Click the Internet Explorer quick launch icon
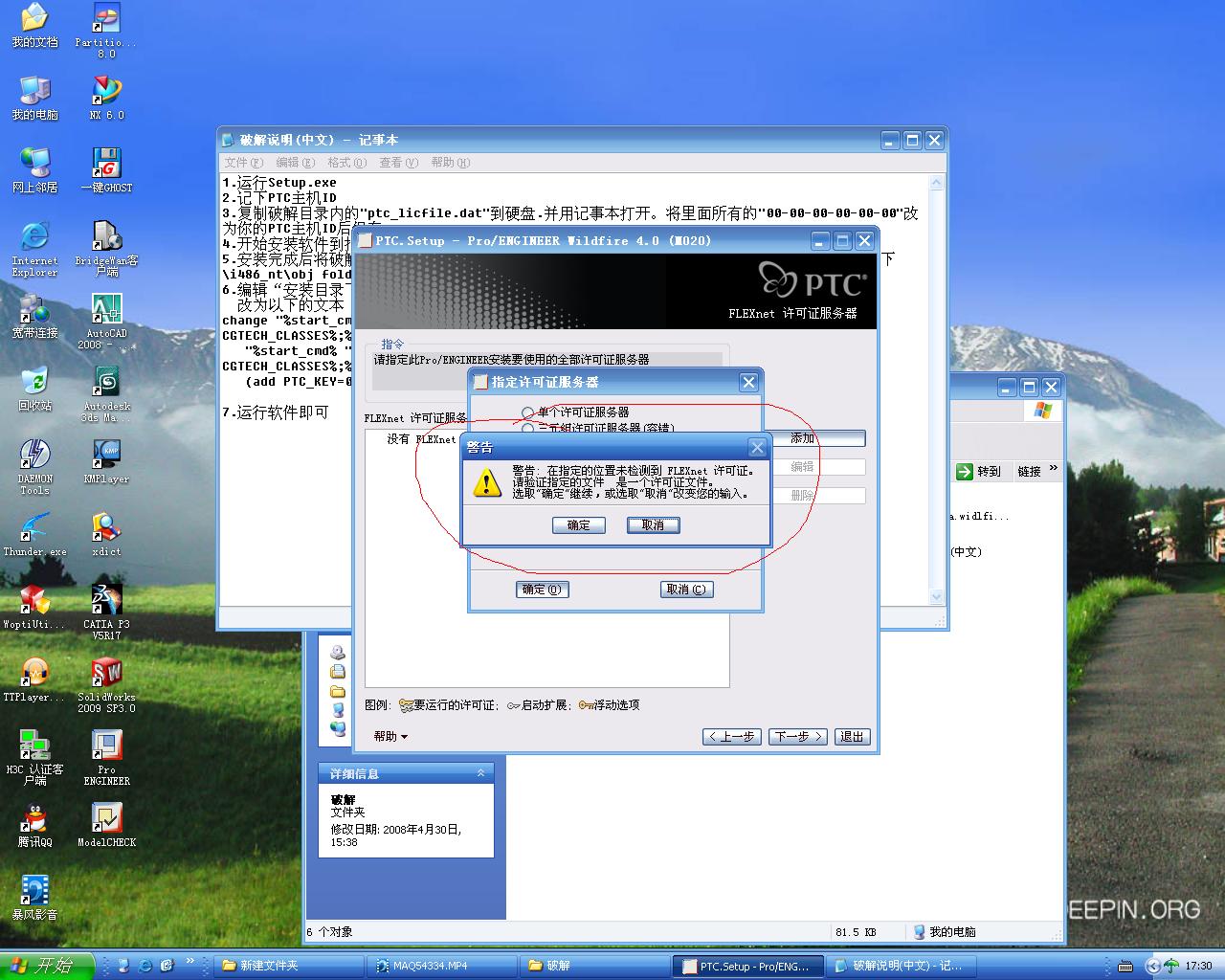 pos(145,966)
